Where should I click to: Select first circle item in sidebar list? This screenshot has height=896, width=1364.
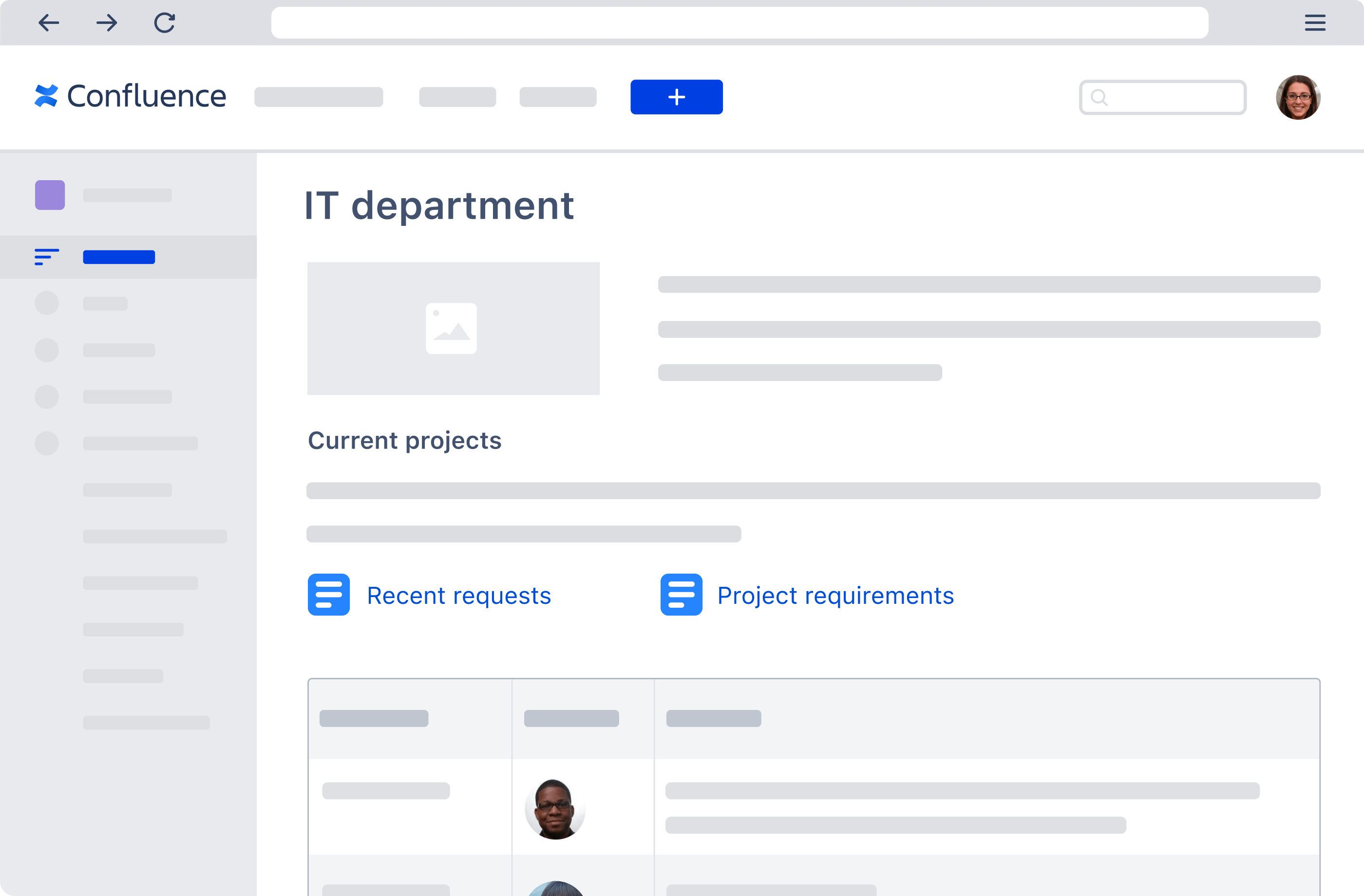click(47, 303)
